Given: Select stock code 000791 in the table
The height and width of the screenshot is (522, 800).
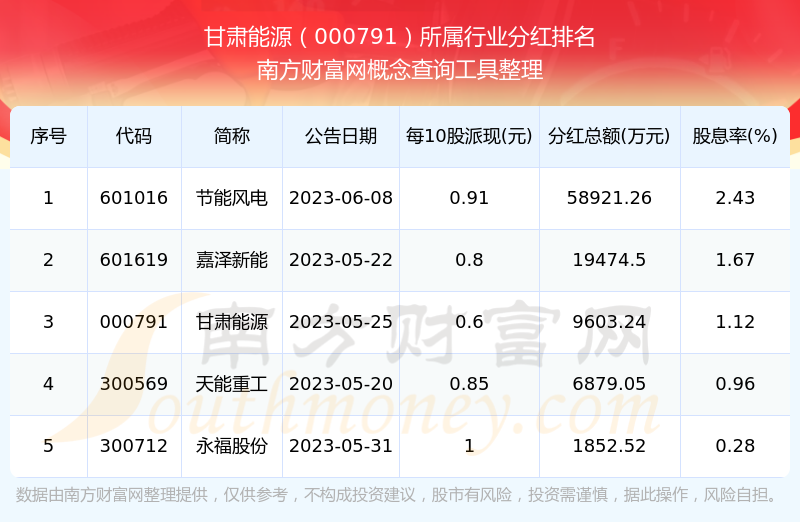Looking at the screenshot, I should (x=134, y=322).
